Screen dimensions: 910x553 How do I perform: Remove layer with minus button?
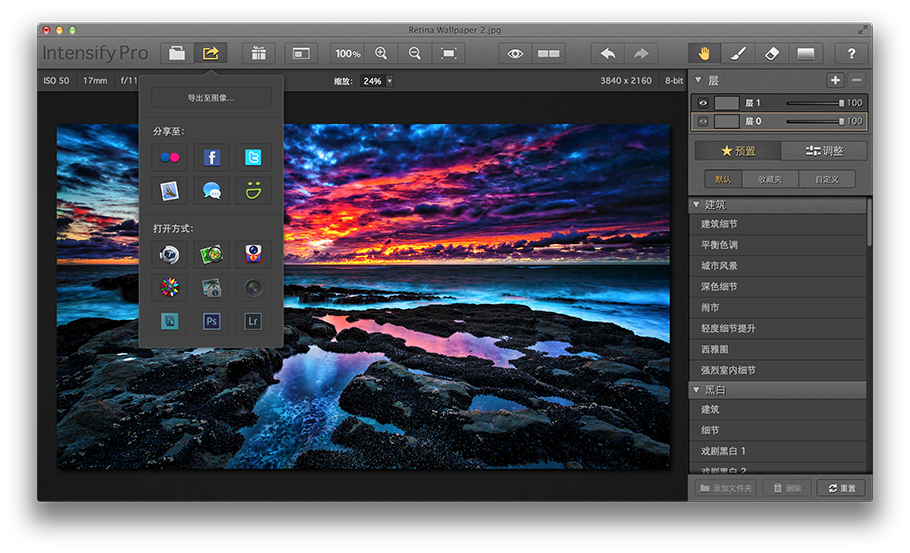[857, 80]
